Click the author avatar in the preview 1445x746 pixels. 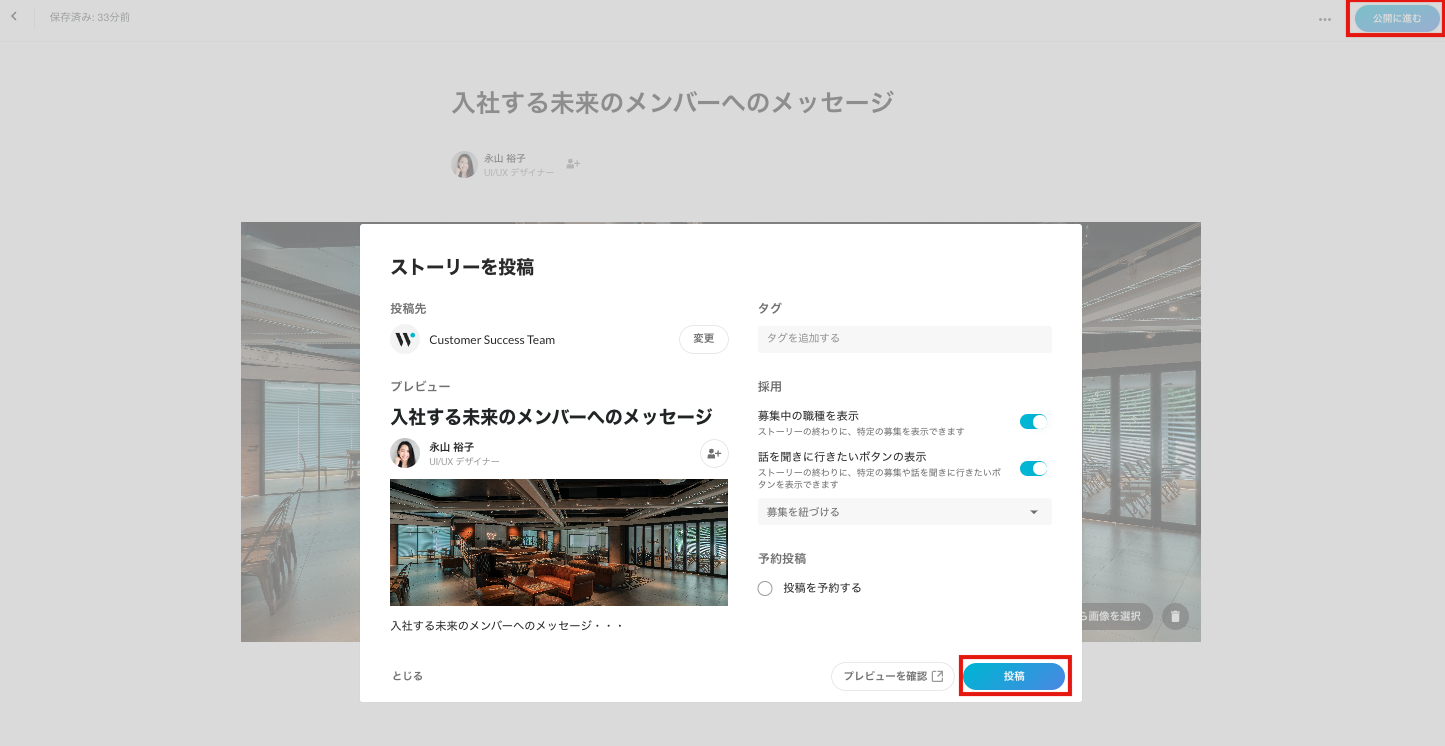[x=405, y=453]
